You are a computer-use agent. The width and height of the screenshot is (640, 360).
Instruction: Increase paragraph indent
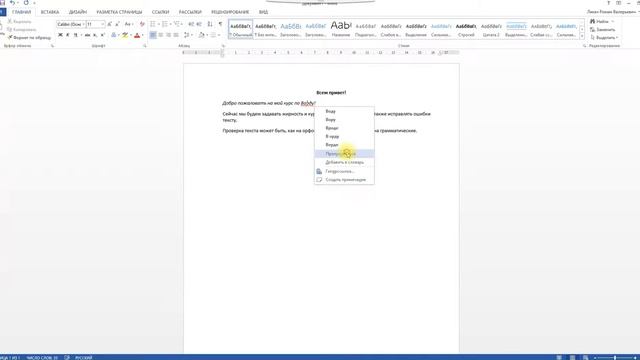pyautogui.click(x=199, y=24)
